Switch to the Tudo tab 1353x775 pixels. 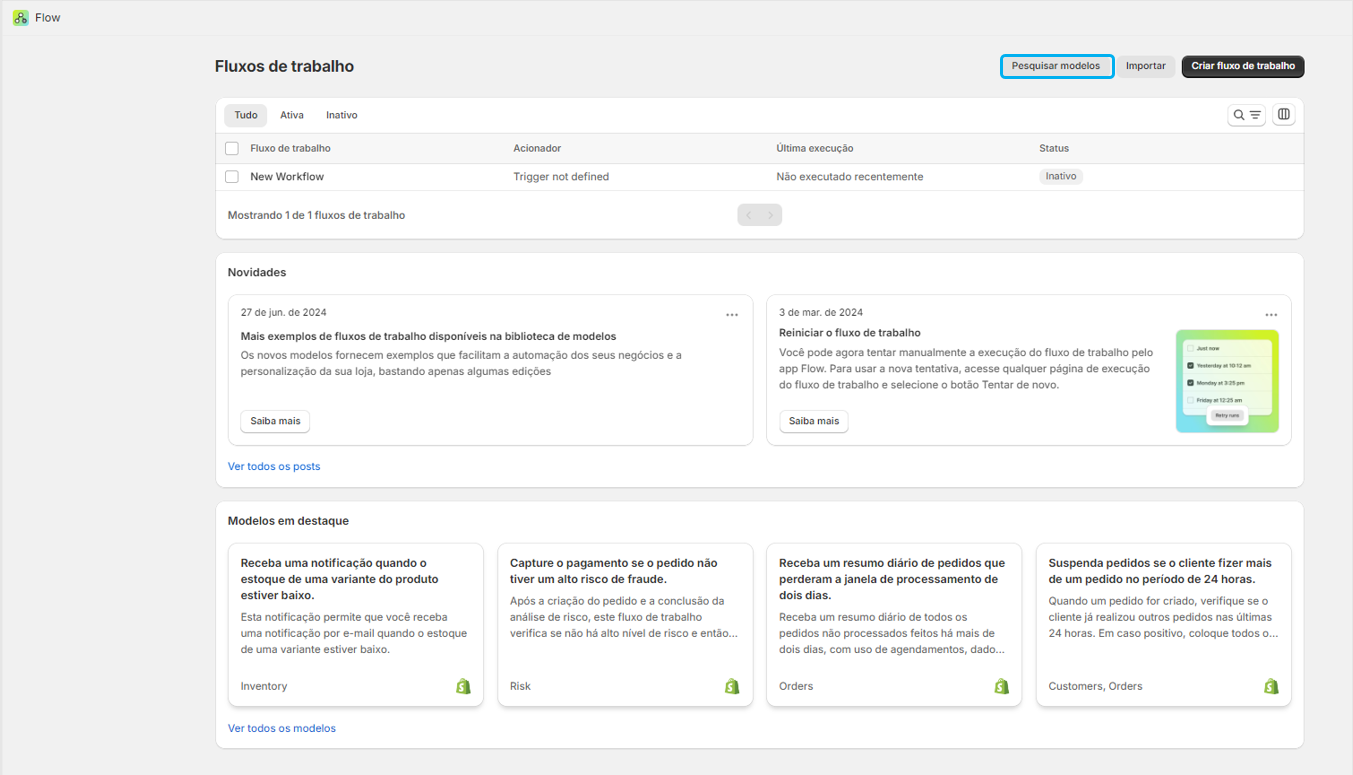[x=246, y=115]
